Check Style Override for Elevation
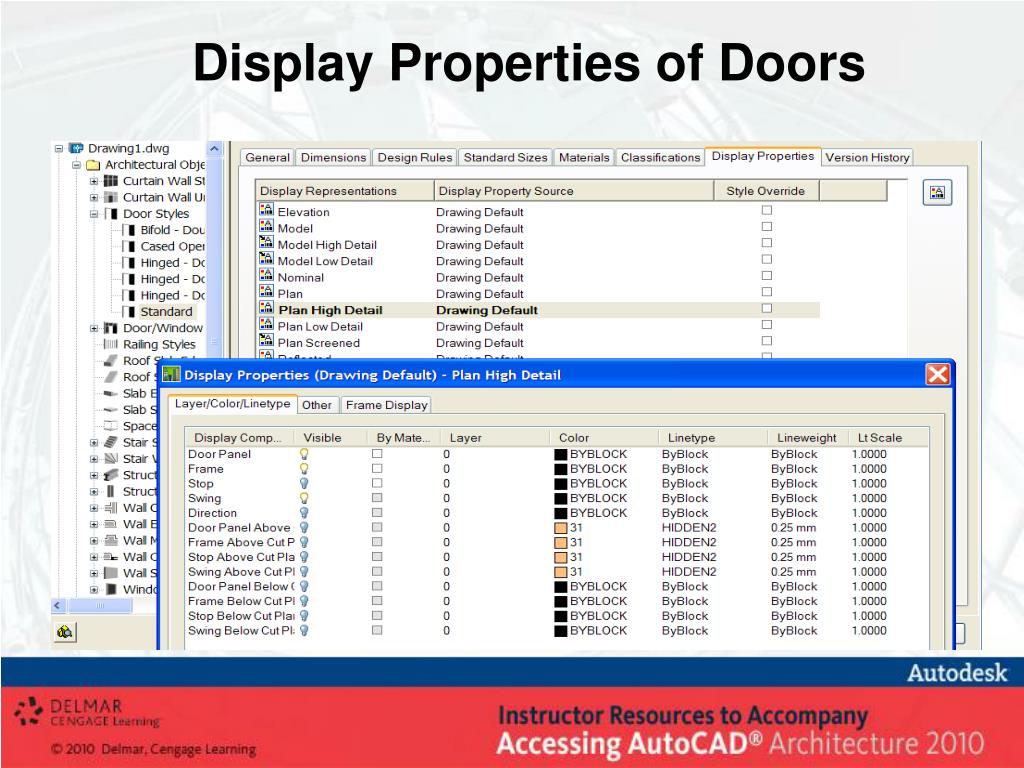 (x=767, y=210)
